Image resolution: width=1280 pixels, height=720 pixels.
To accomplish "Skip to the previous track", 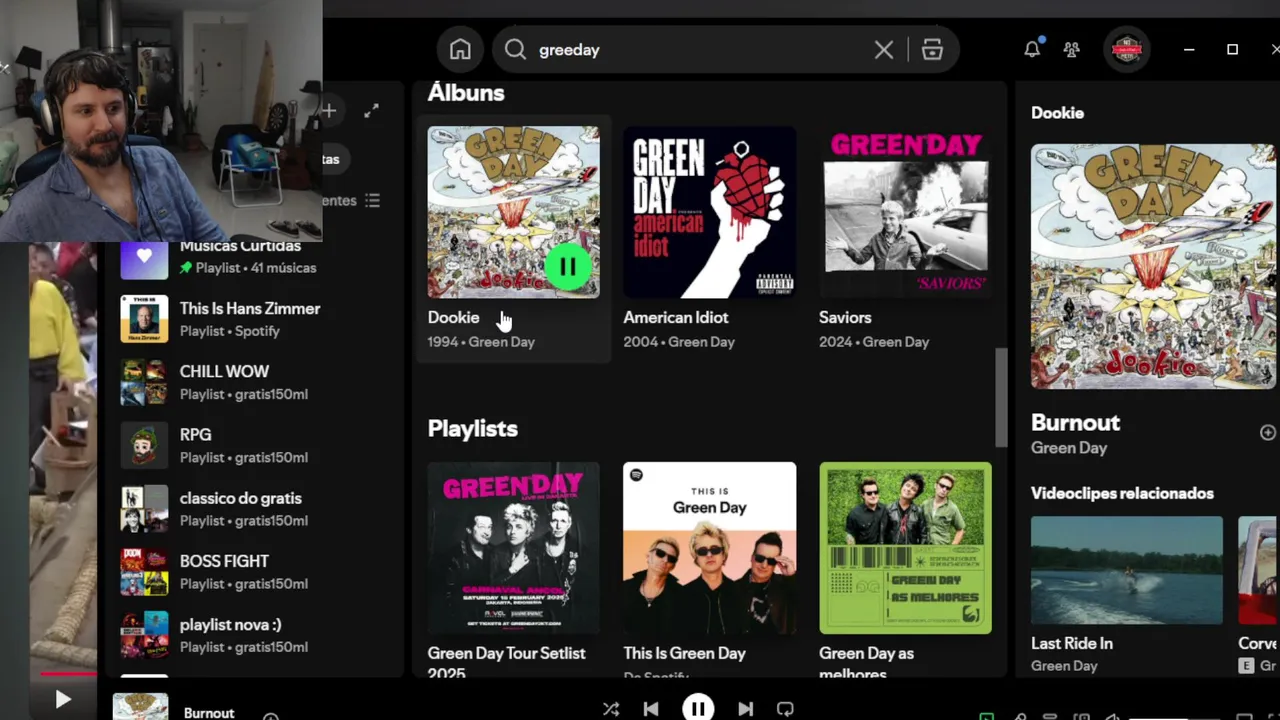I will point(651,709).
